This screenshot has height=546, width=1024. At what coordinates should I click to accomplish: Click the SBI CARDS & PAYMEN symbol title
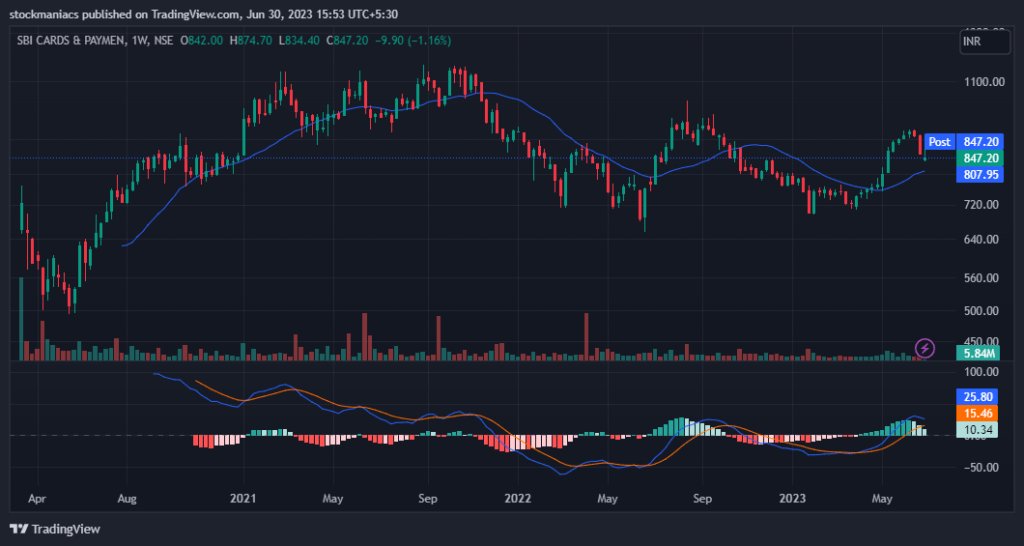pos(69,40)
